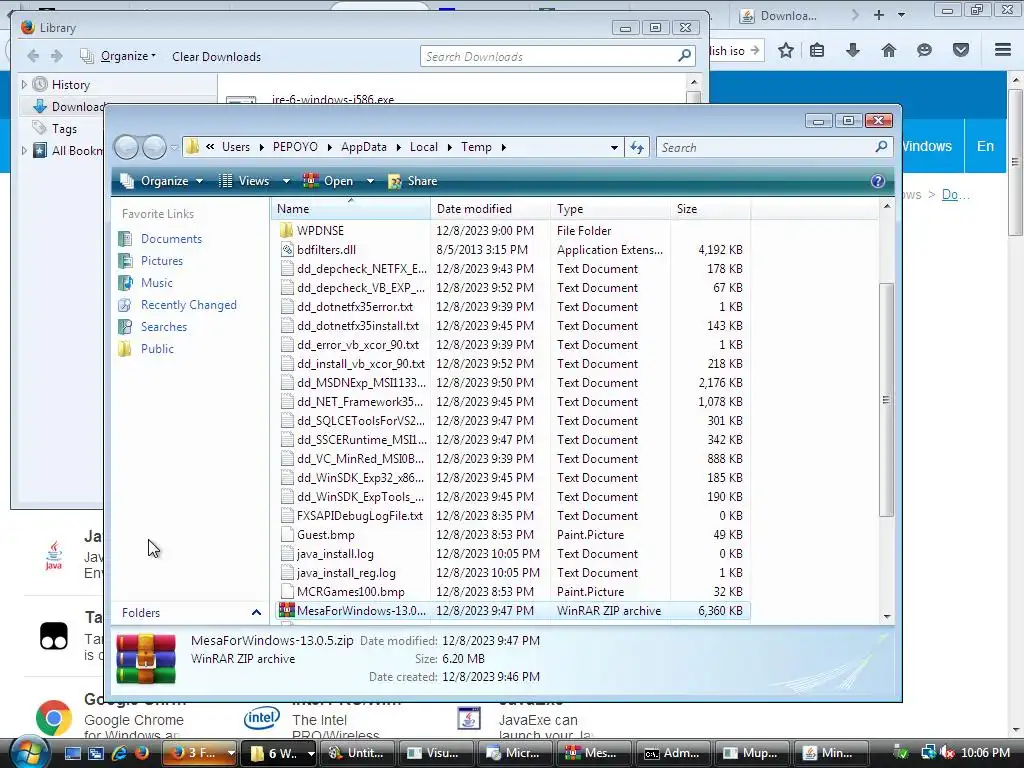Select the java_install.log file

(x=335, y=553)
